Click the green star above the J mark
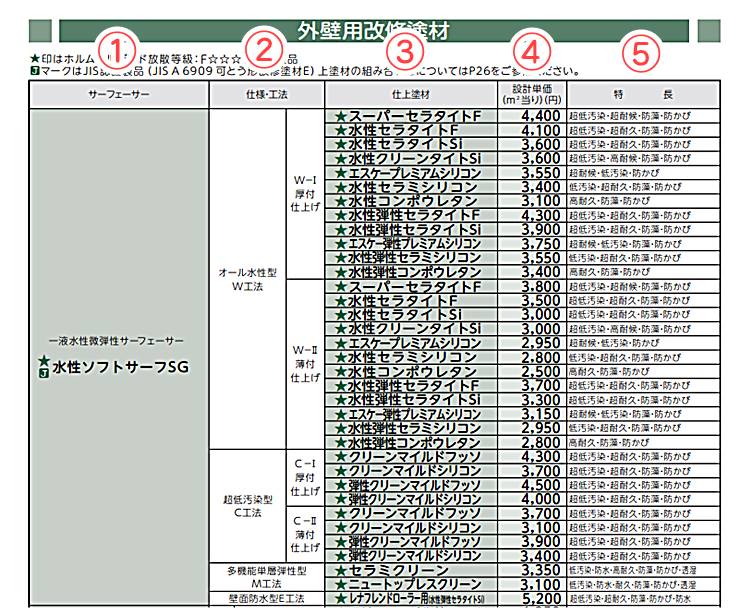The image size is (740, 614). point(44,362)
